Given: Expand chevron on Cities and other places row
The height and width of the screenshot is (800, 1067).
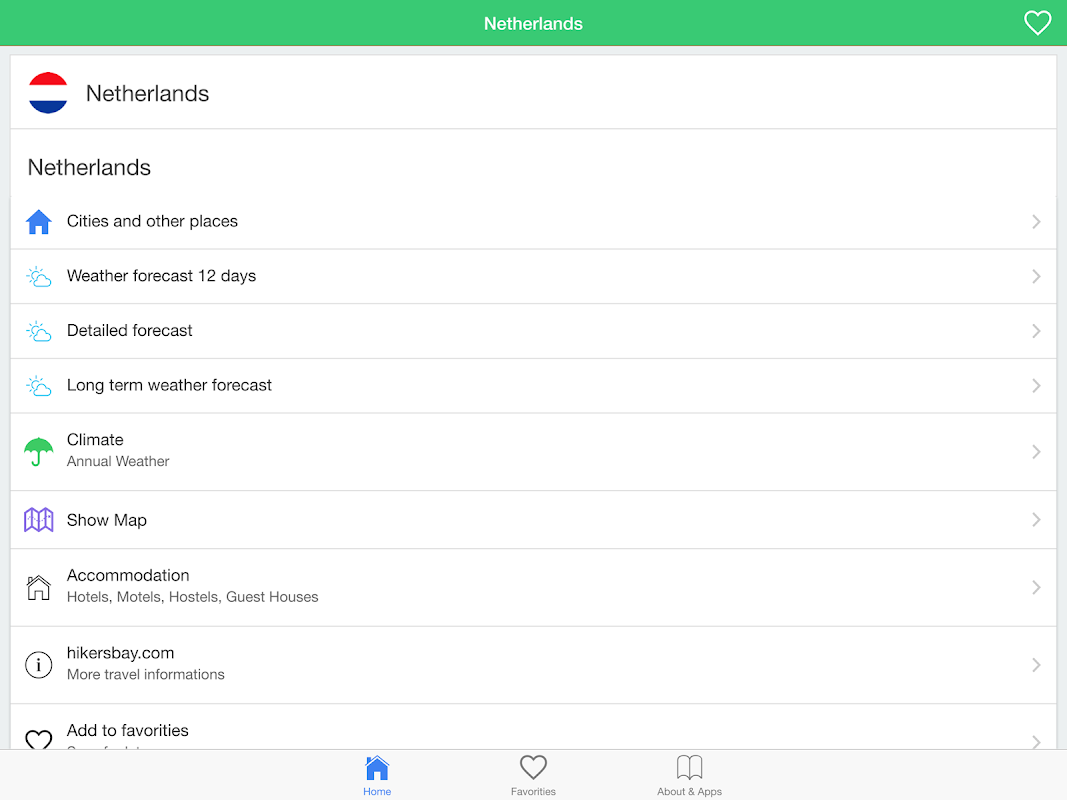Looking at the screenshot, I should click(x=1036, y=222).
